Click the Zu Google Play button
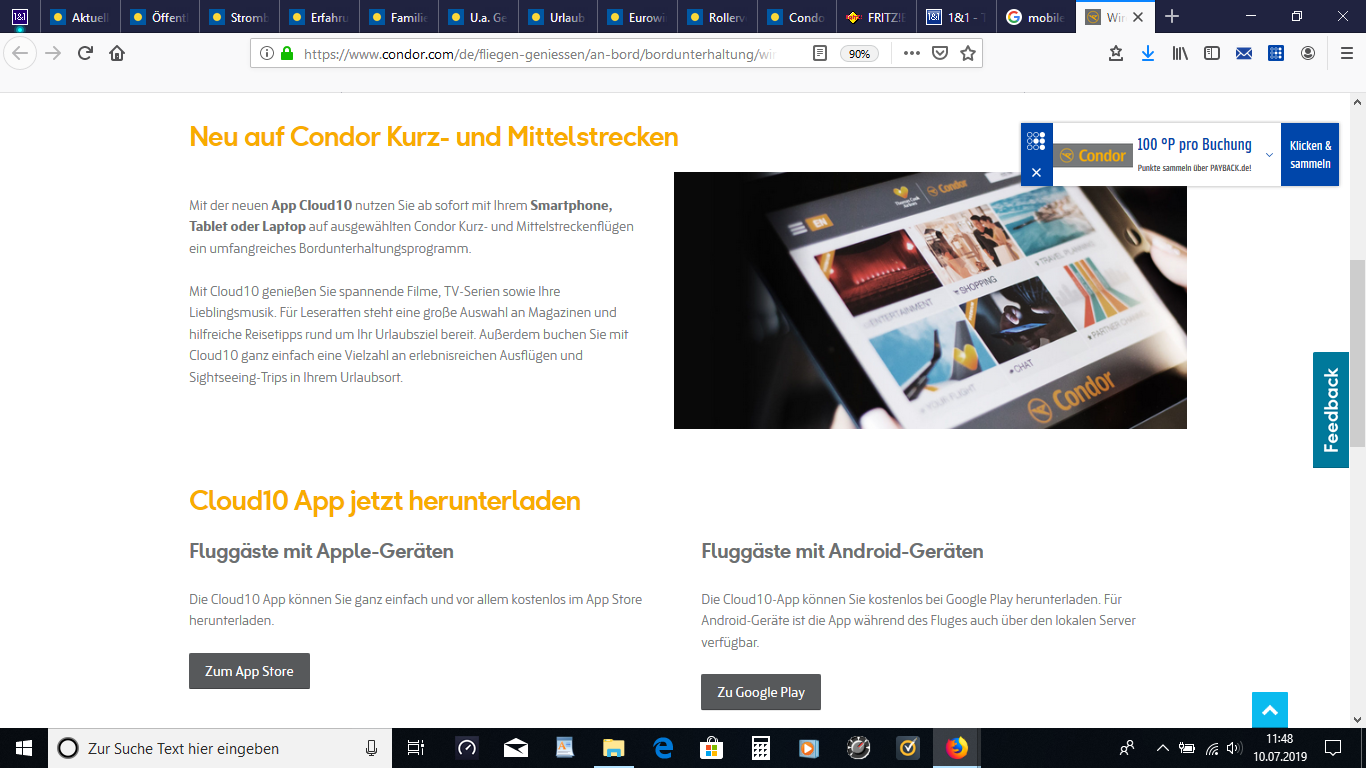This screenshot has height=768, width=1366. click(x=761, y=692)
